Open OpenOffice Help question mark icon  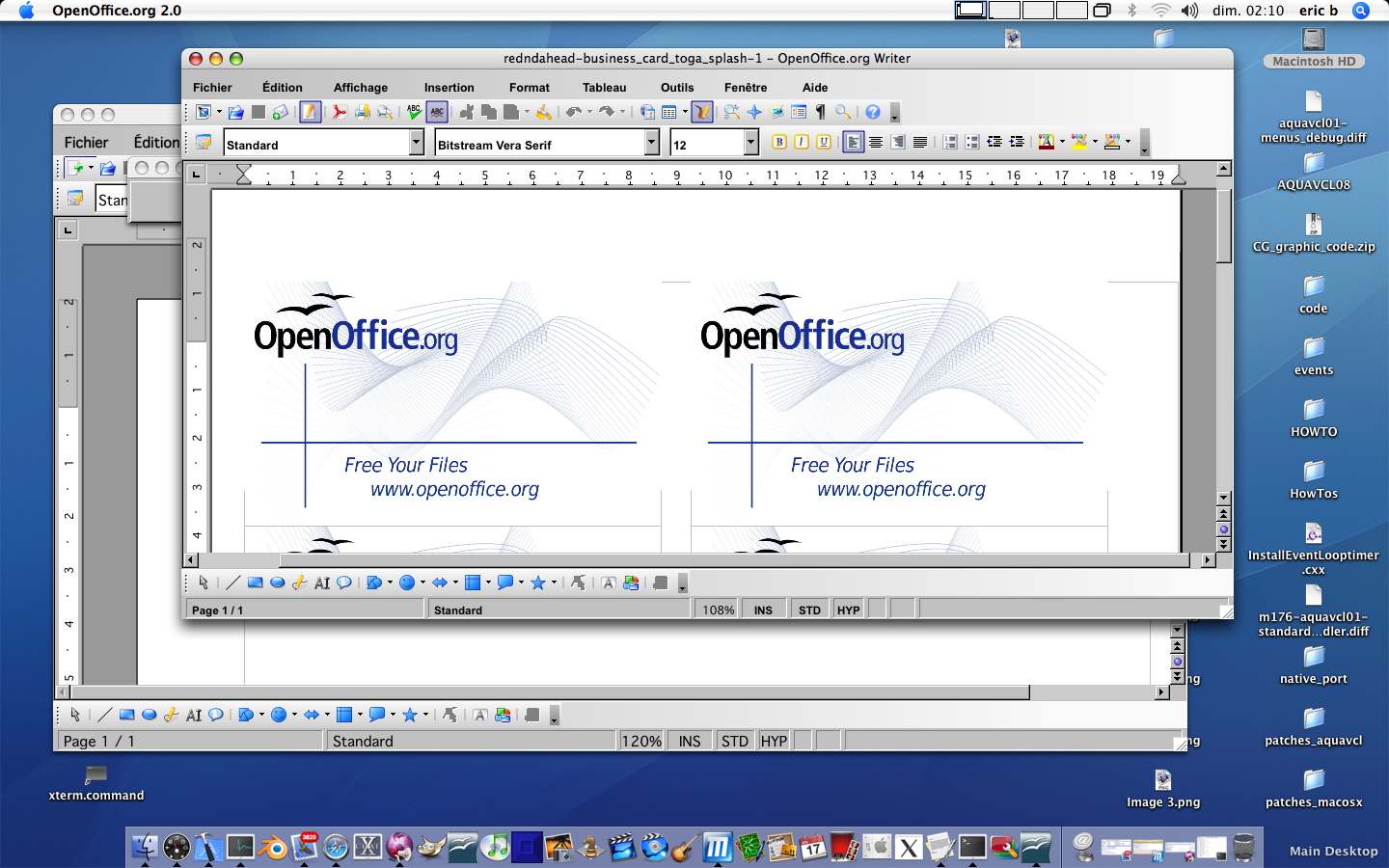pos(873,112)
